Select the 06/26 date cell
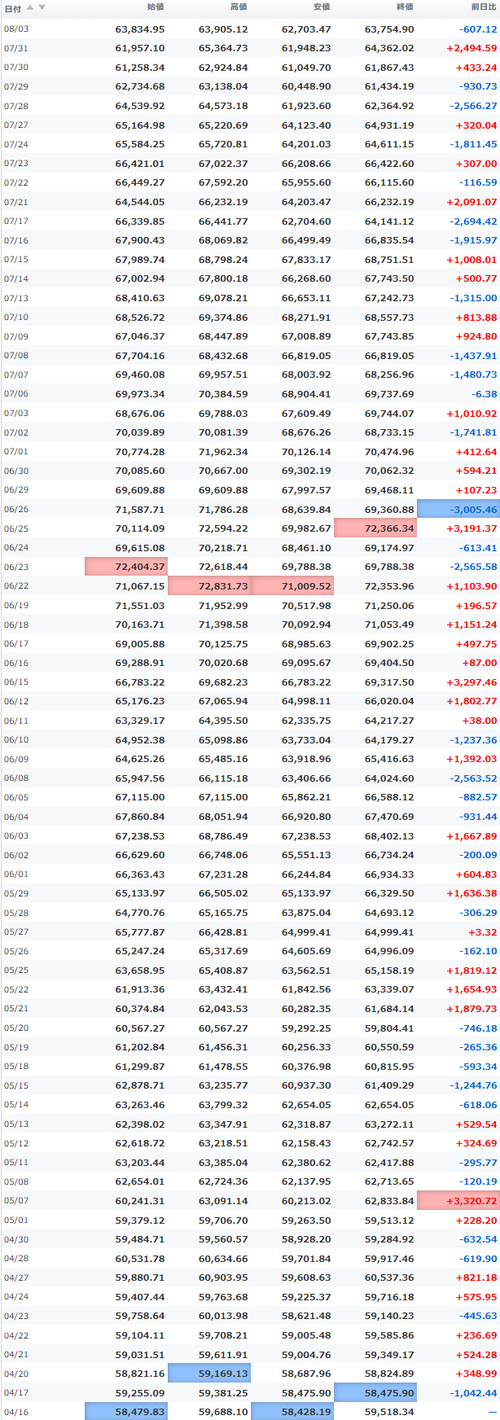The height and width of the screenshot is (1420, 500). [16, 510]
